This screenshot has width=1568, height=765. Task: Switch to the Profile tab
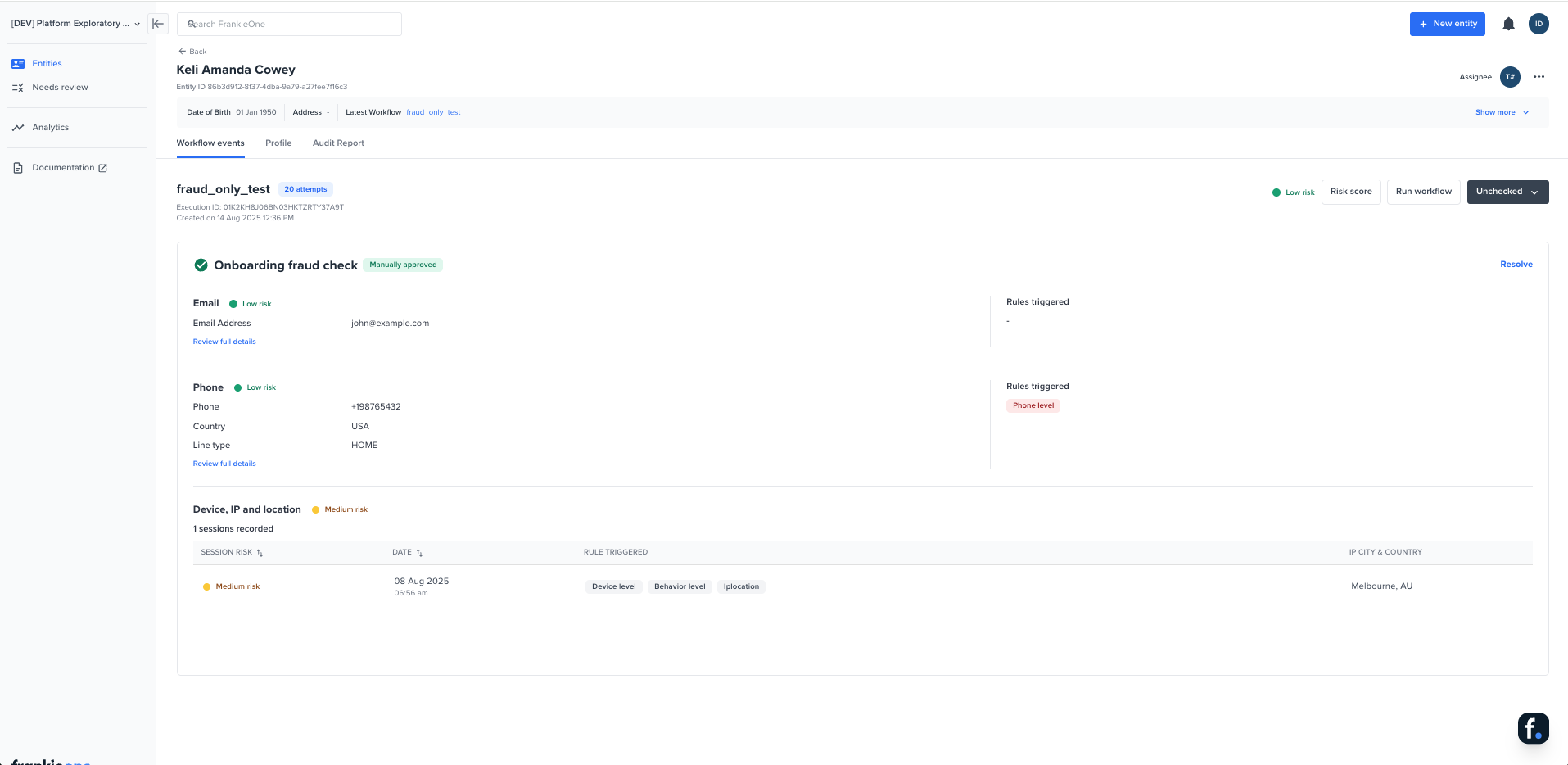278,143
